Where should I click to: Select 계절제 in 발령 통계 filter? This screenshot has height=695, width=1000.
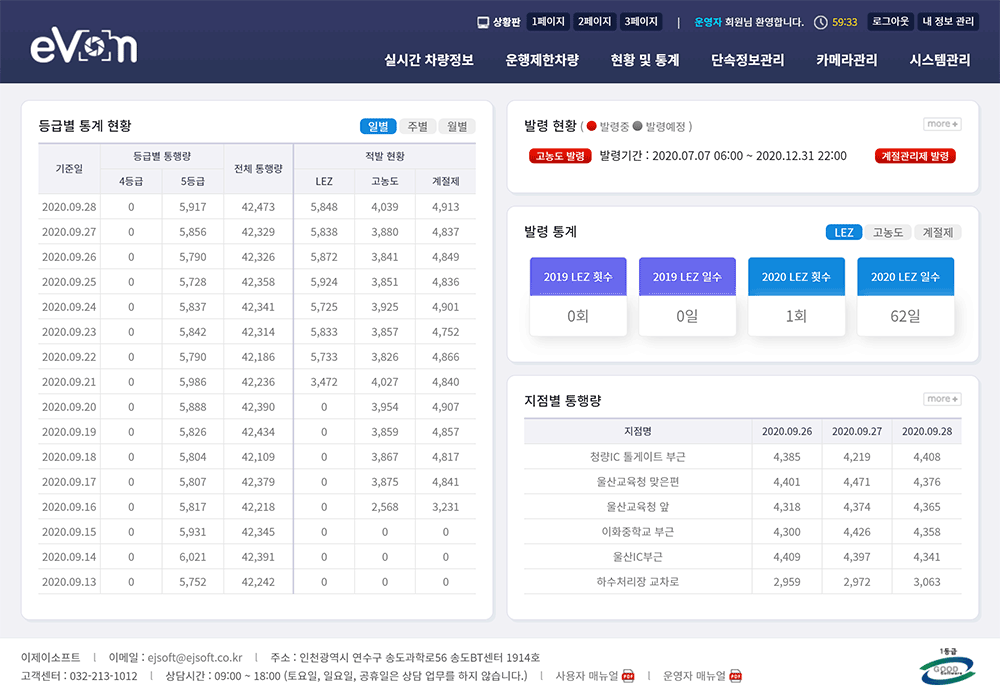pos(941,232)
